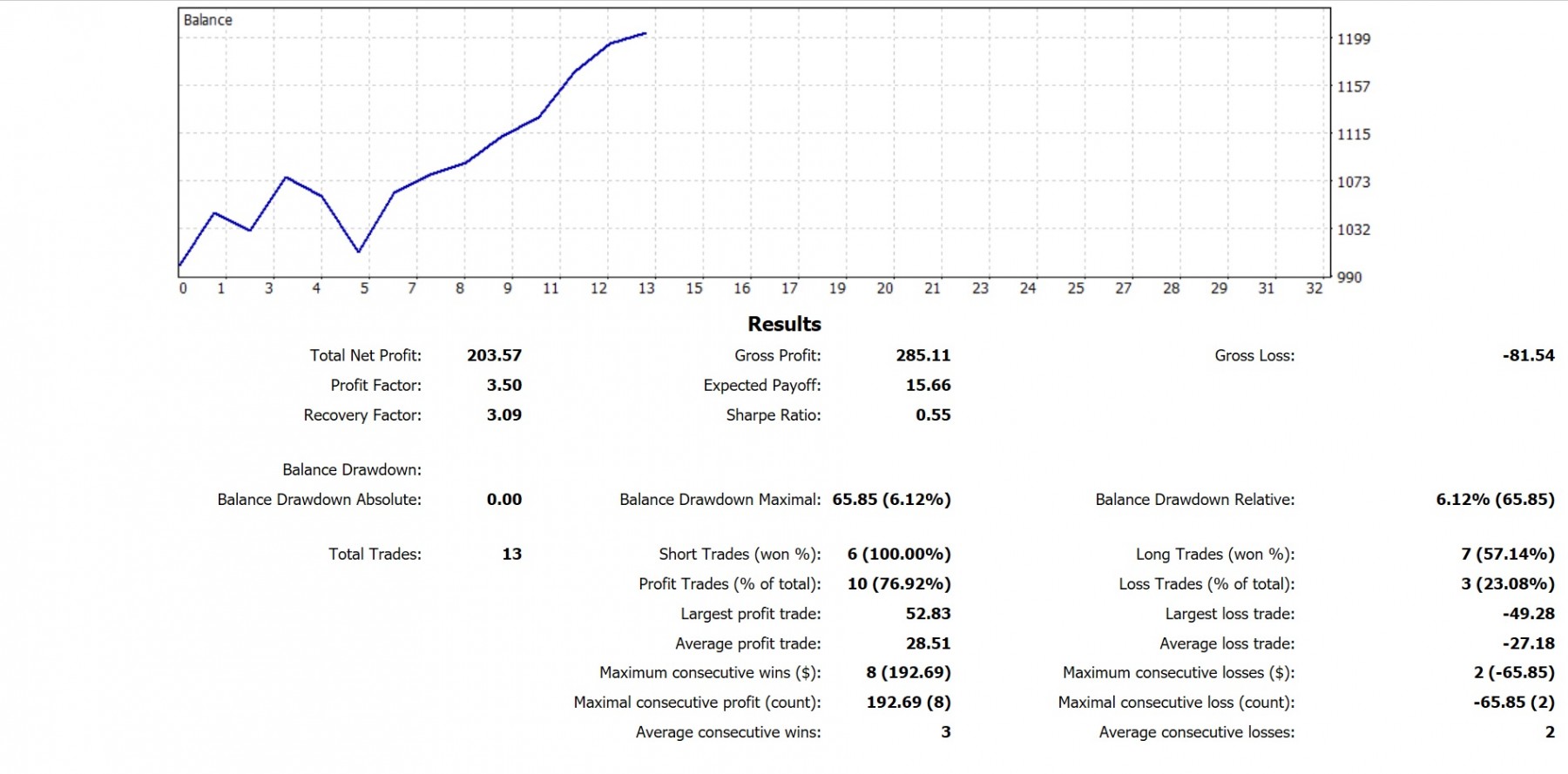Select Largest loss trade value -49.28

tap(1528, 614)
